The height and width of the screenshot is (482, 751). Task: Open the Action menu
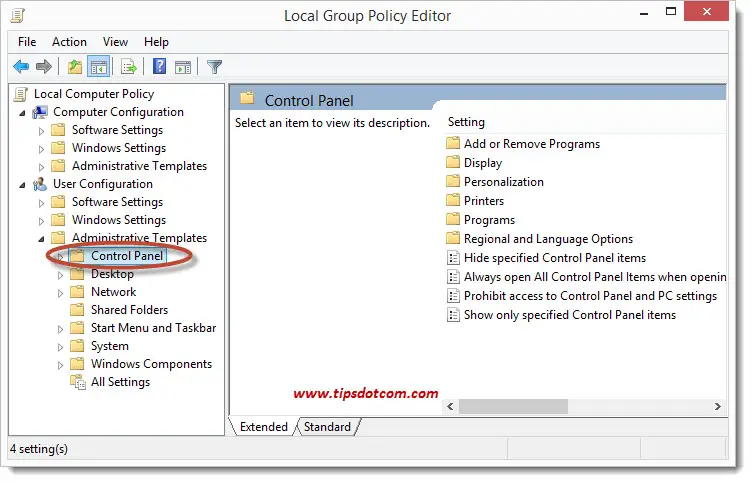click(69, 42)
